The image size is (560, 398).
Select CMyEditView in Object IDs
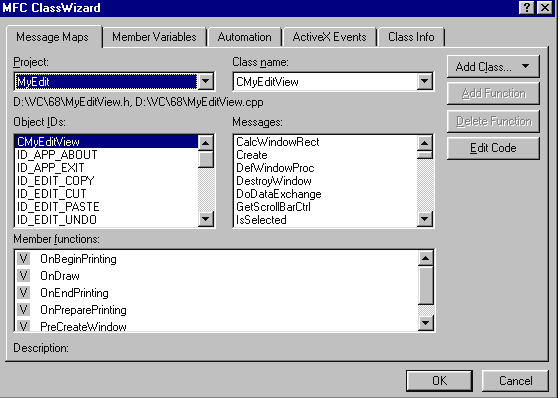(106, 142)
